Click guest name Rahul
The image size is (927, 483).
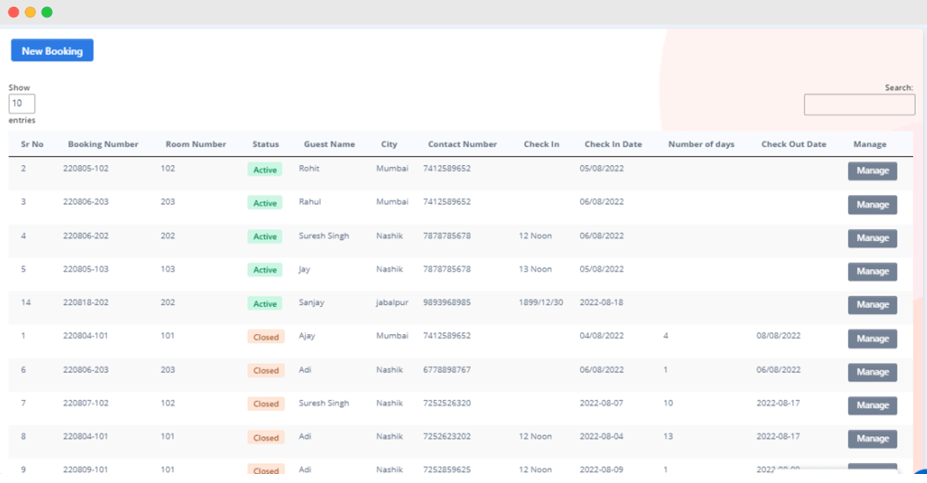pos(310,202)
